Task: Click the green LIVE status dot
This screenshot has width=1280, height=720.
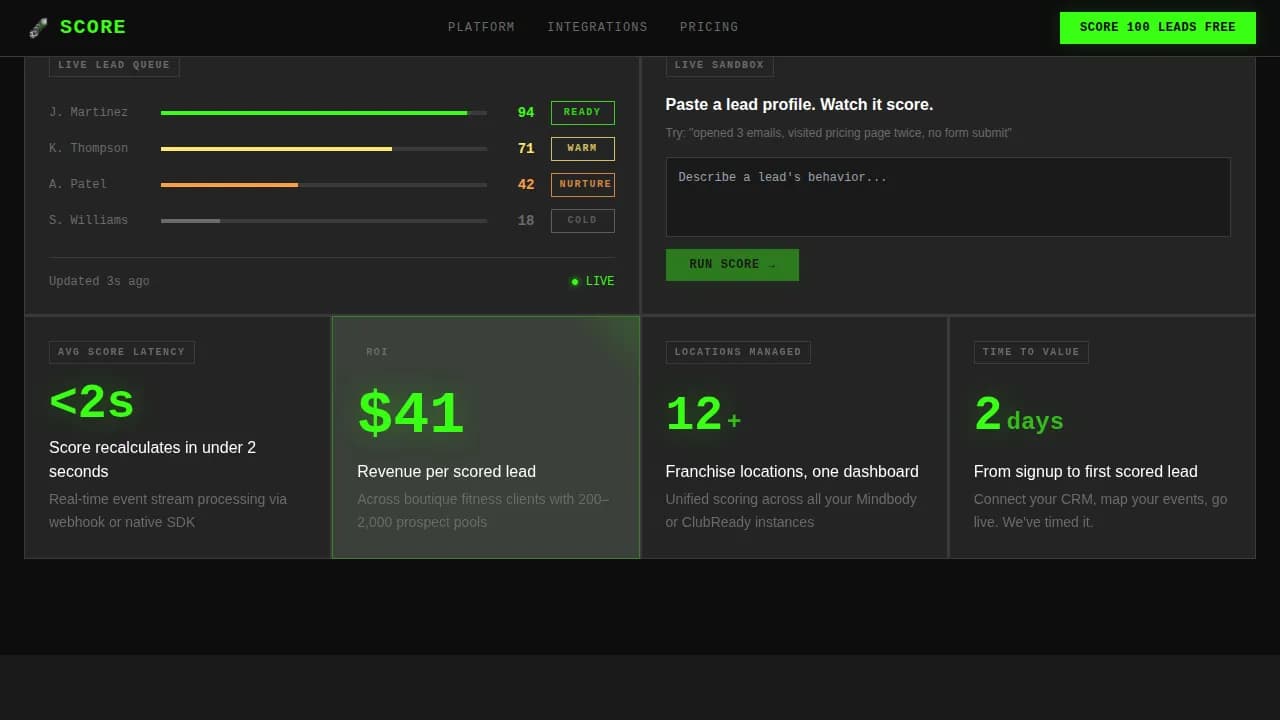Action: (575, 282)
